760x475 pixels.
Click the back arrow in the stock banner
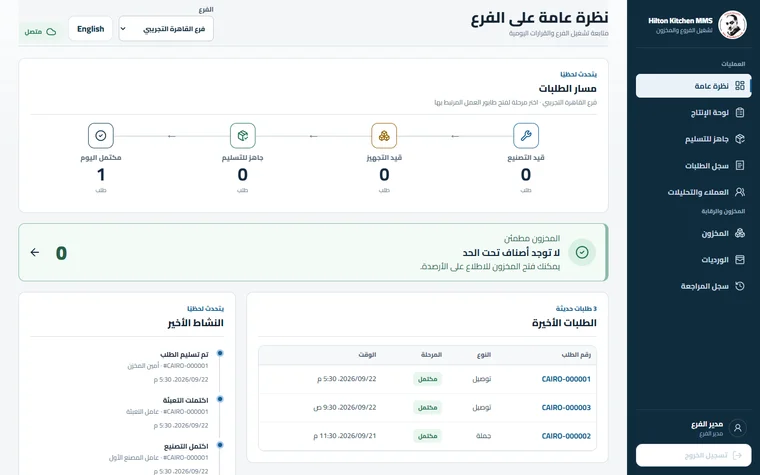pos(34,252)
